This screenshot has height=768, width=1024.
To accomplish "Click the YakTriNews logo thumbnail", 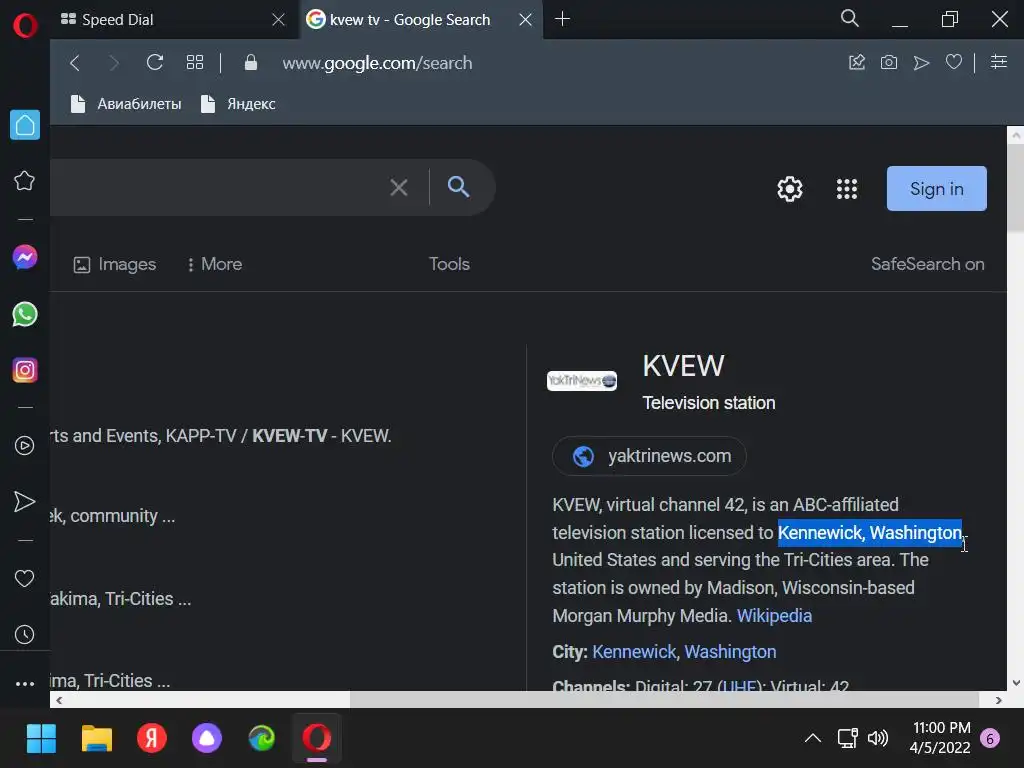I will coord(581,381).
